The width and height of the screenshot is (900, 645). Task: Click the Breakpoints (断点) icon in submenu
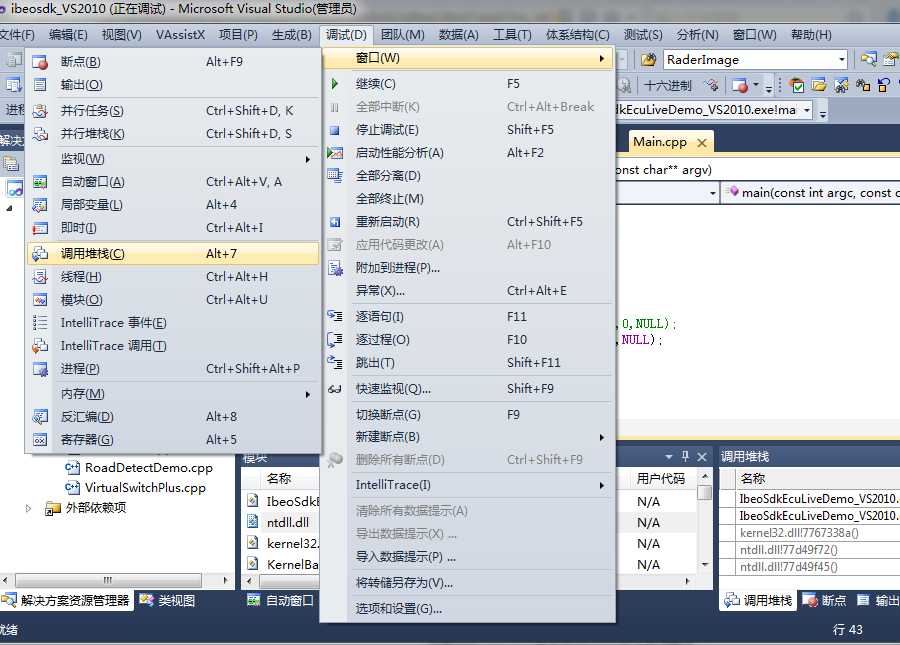click(x=40, y=61)
